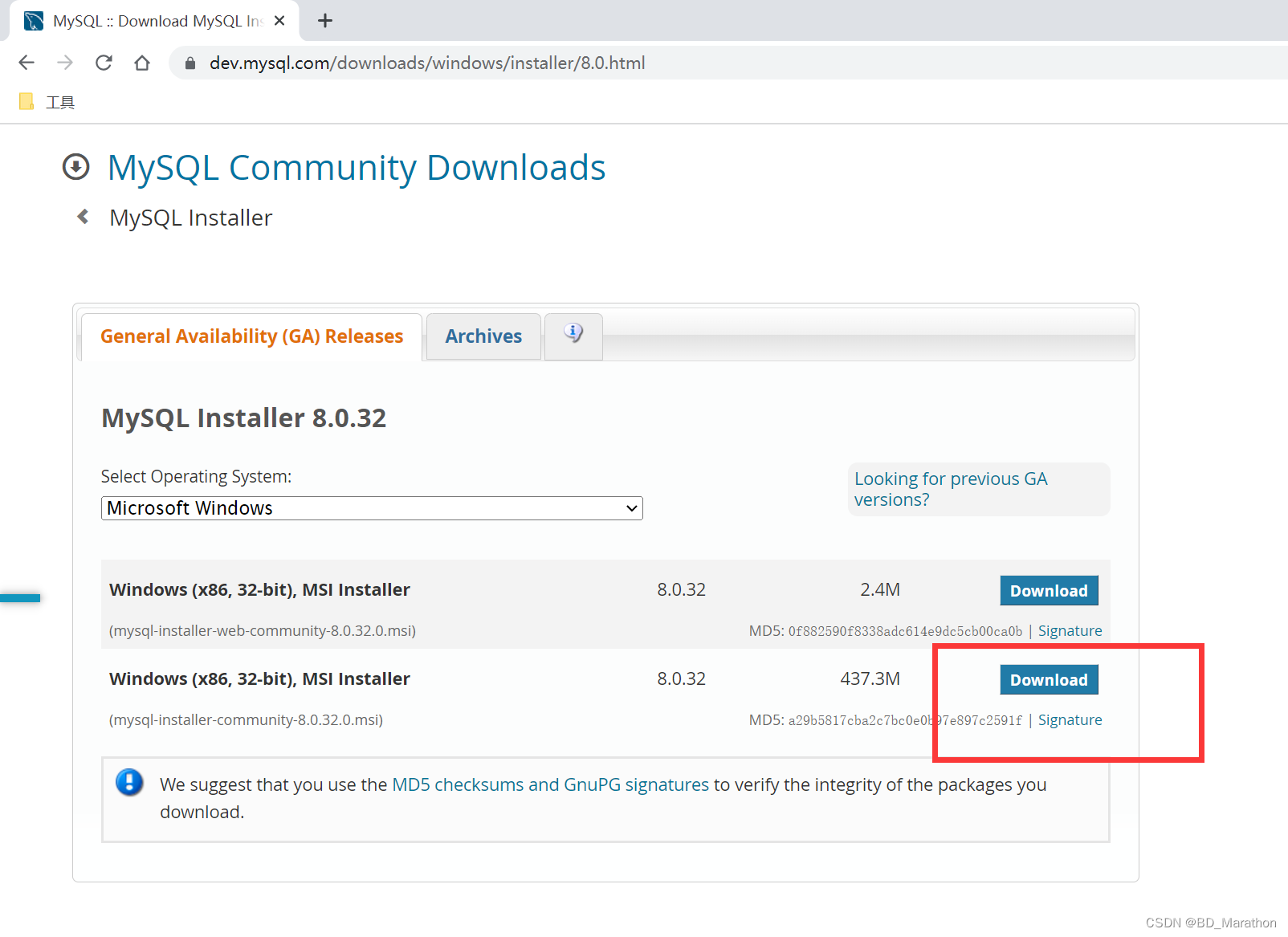
Task: Open Looking for previous GA versions link
Action: [951, 488]
